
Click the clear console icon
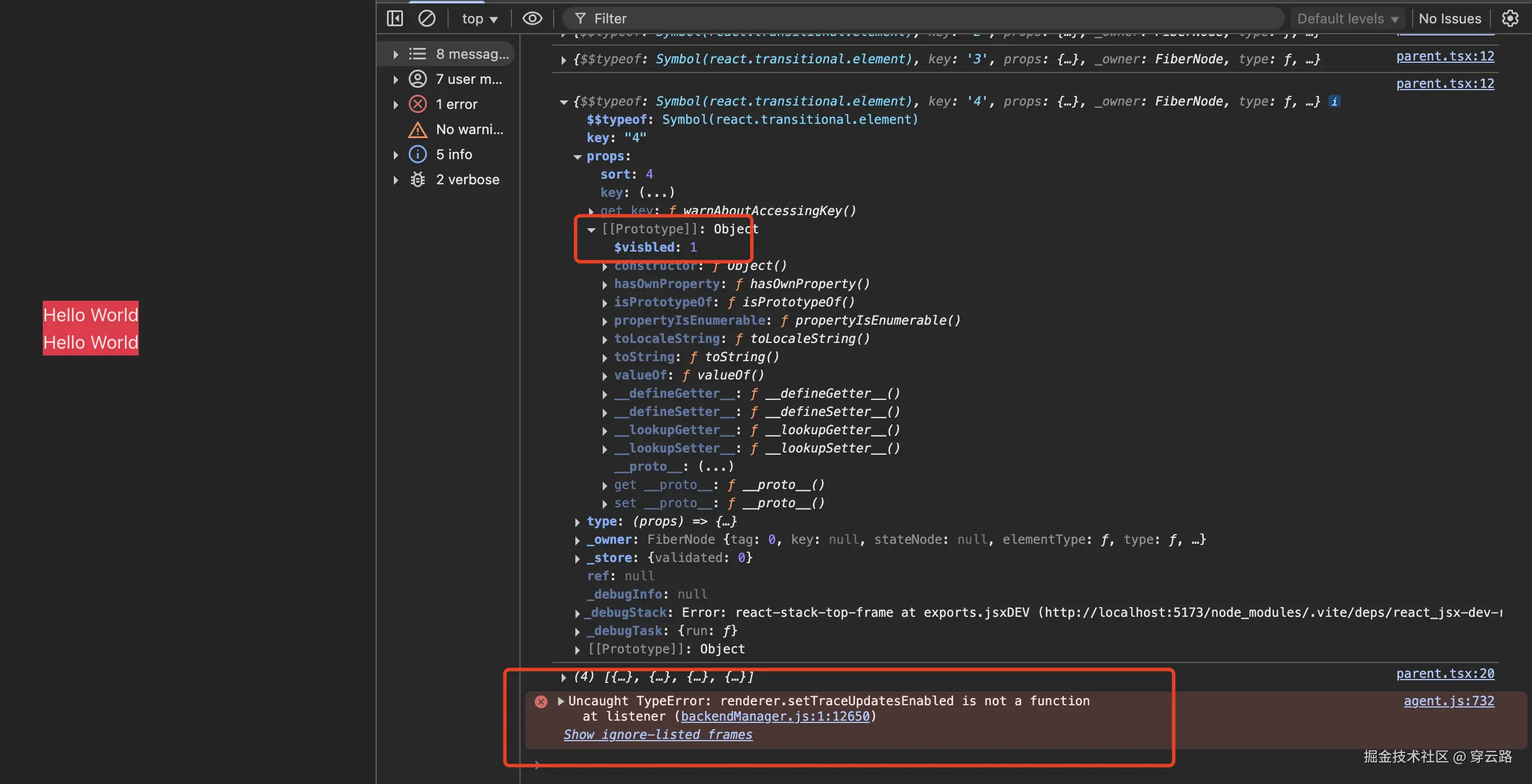(426, 18)
